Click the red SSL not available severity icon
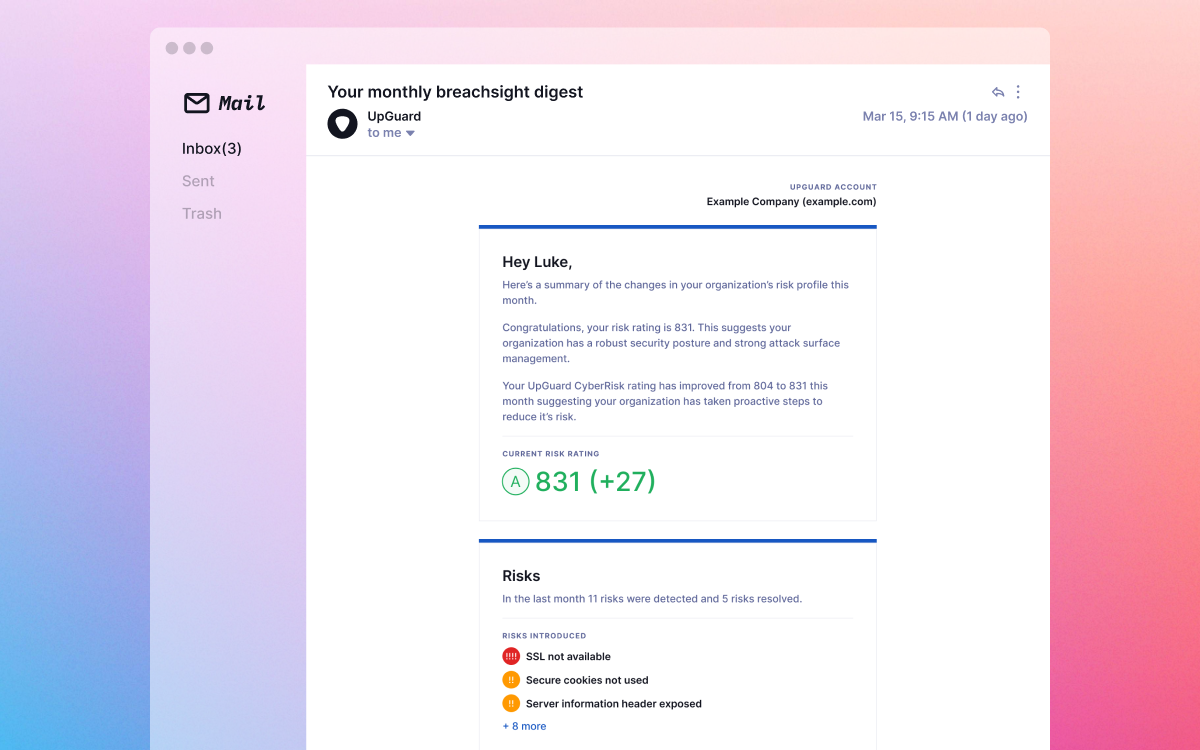This screenshot has width=1200, height=750. pyautogui.click(x=511, y=656)
